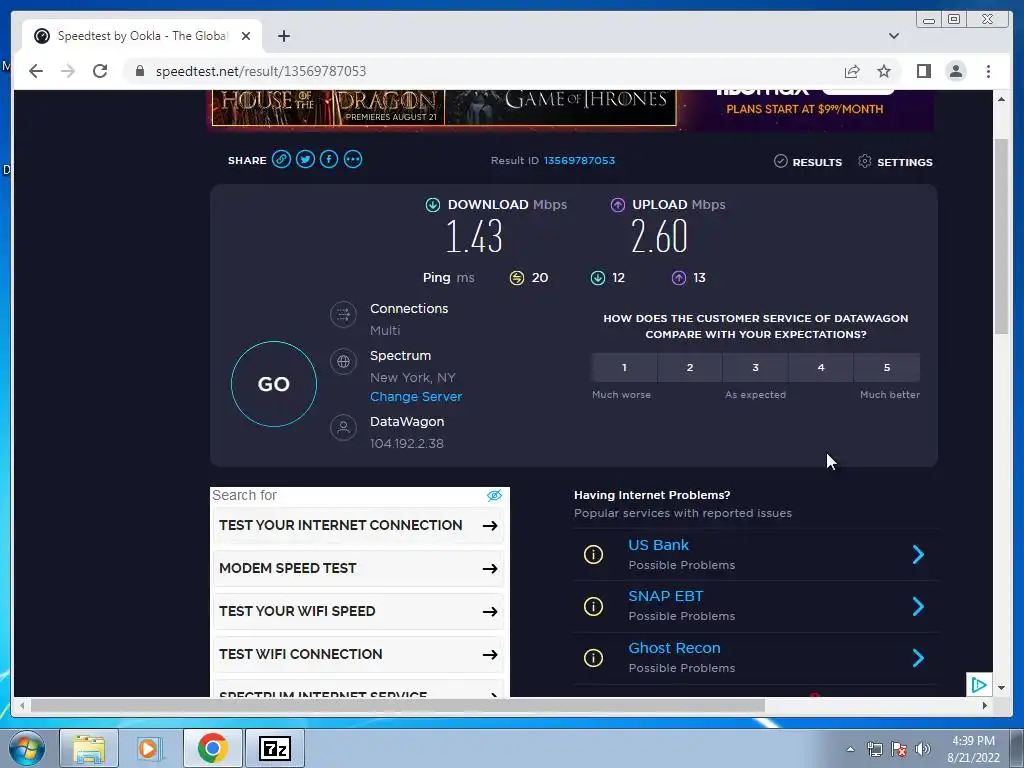The image size is (1024, 768).
Task: Select the Speedtest by Ookla tab
Action: click(142, 36)
